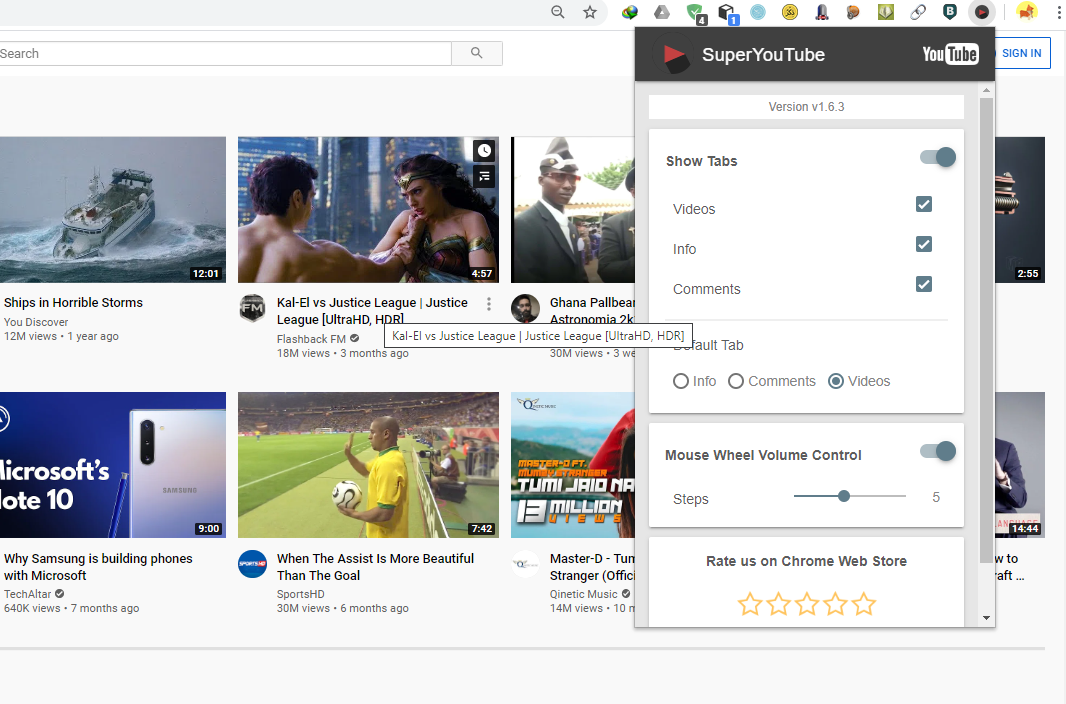Disable Mouse Wheel Volume Control switch
The image size is (1066, 704).
pos(938,452)
